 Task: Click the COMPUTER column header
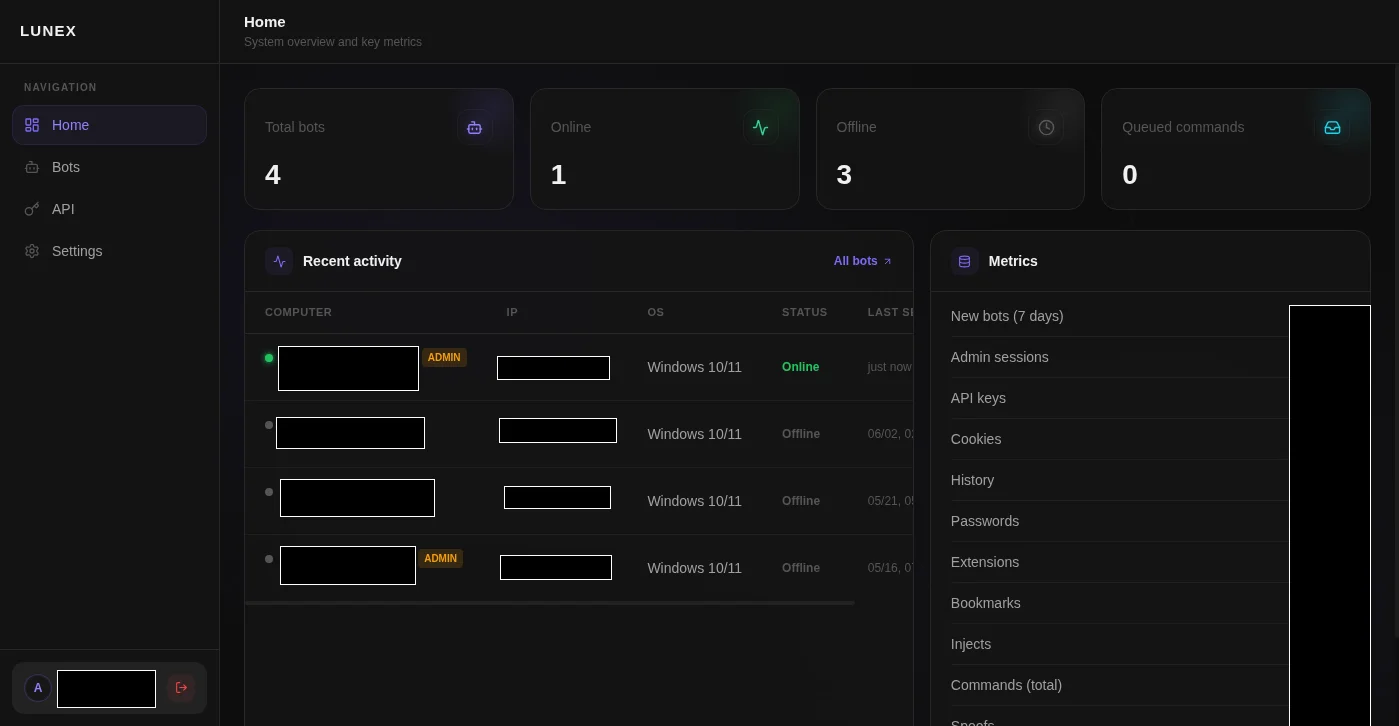pos(298,312)
